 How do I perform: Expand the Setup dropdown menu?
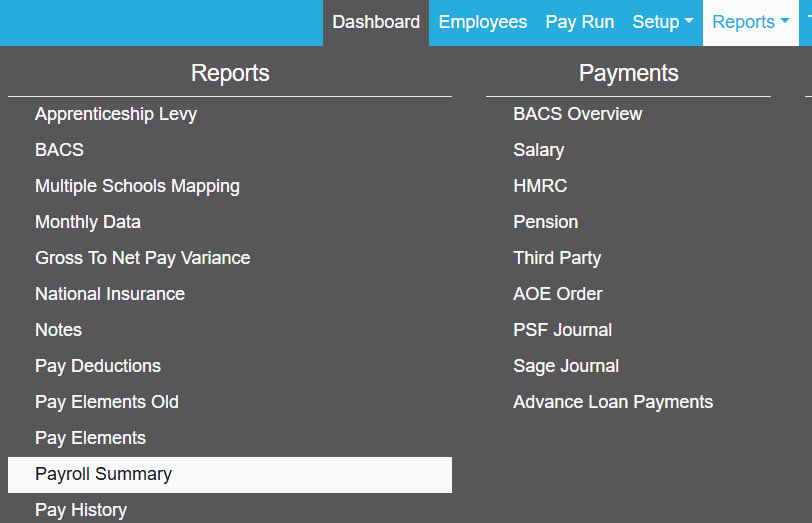pyautogui.click(x=662, y=22)
